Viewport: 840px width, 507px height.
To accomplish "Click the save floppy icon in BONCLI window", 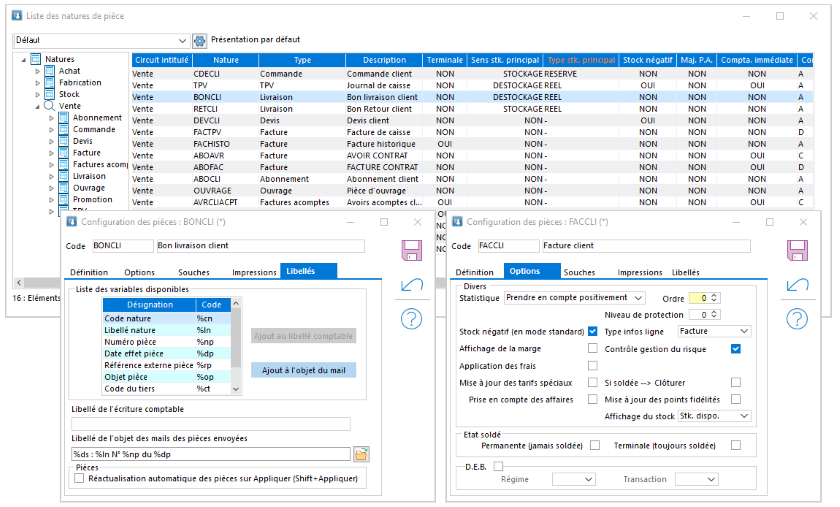I will [x=411, y=249].
